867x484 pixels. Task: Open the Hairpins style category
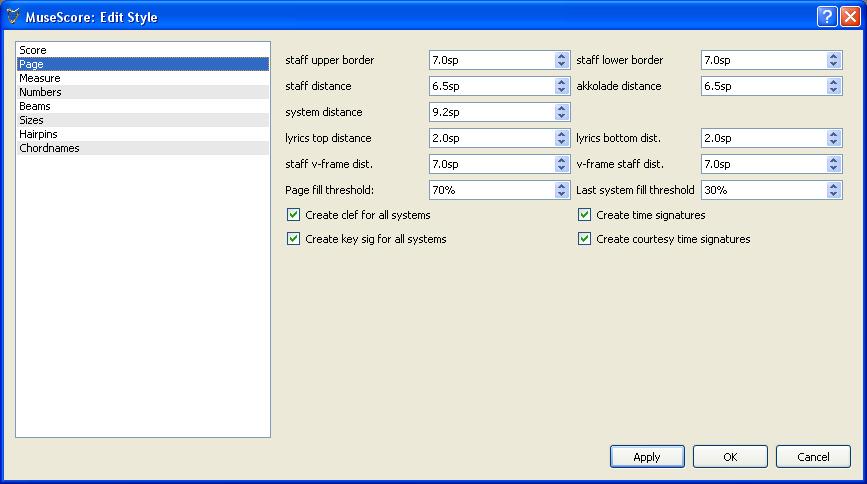pyautogui.click(x=143, y=134)
